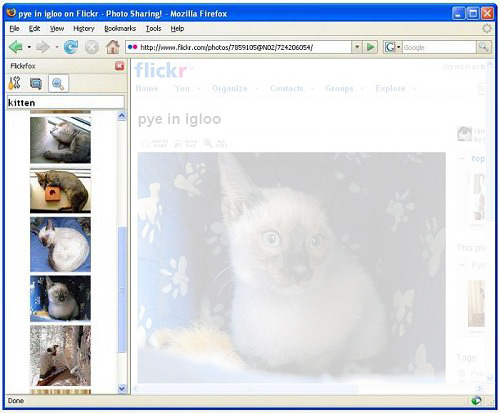Image resolution: width=500 pixels, height=413 pixels.
Task: Open the Help menu
Action: click(x=177, y=29)
